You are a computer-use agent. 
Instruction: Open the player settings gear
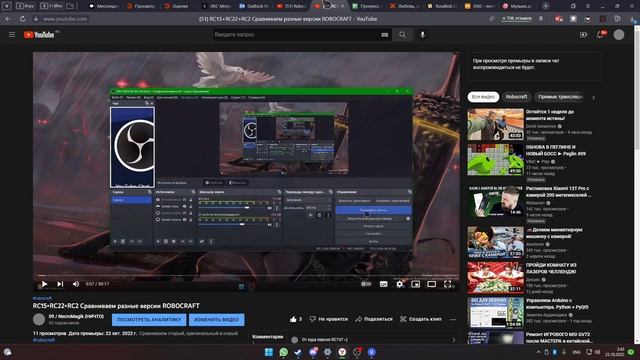(x=400, y=284)
